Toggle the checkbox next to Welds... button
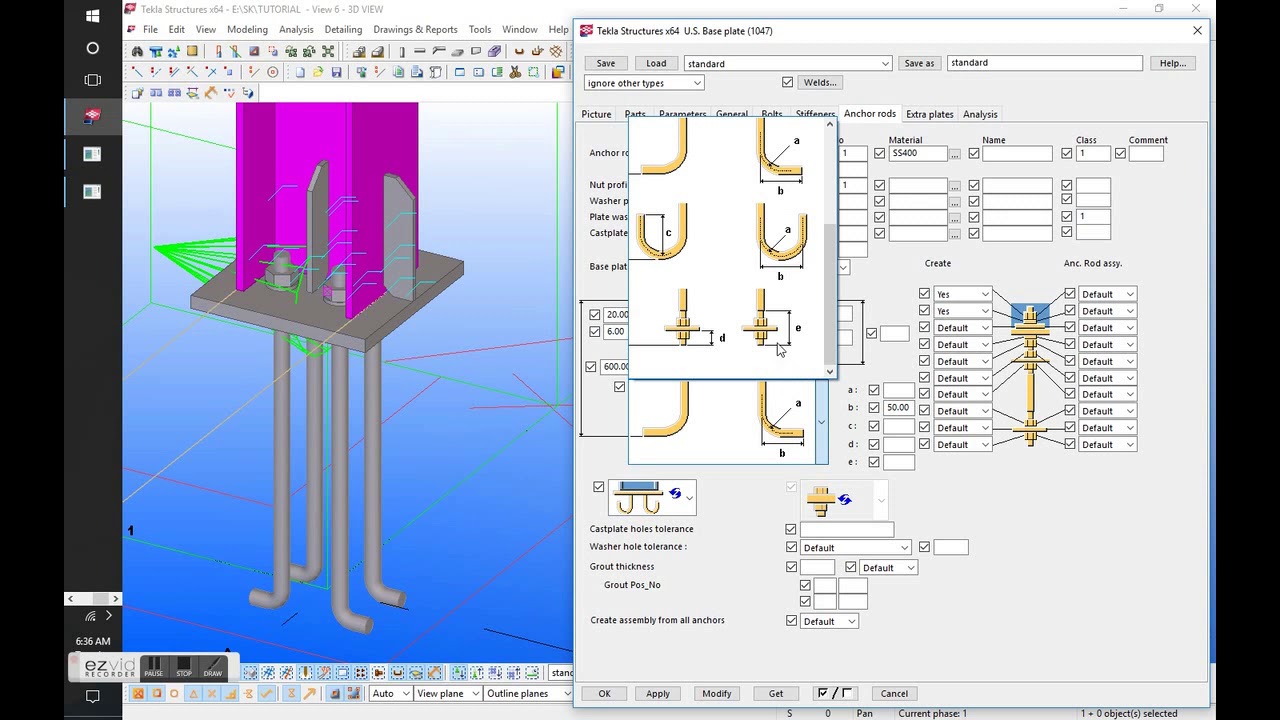Screen dimensions: 1280x720 pos(788,82)
